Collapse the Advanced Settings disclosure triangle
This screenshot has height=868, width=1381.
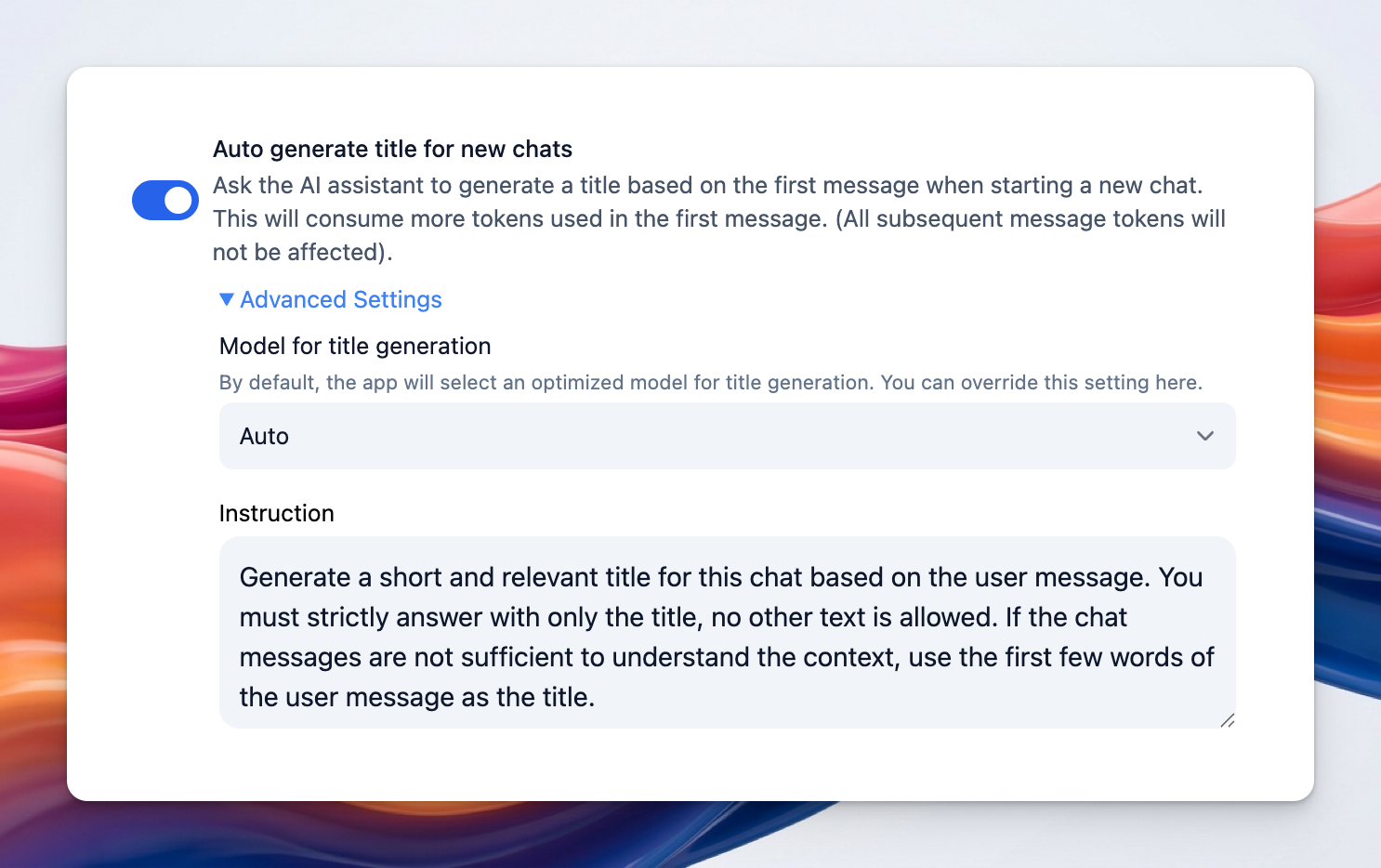click(x=226, y=299)
